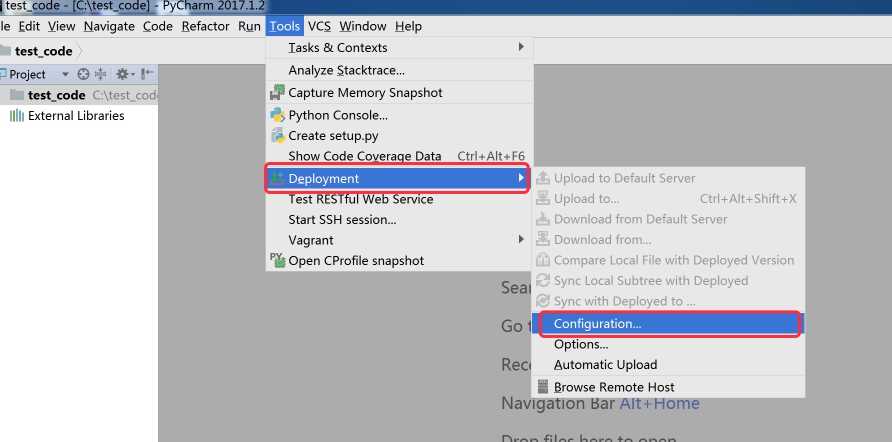Click the Capture Memory Snapshot icon

[x=277, y=93]
